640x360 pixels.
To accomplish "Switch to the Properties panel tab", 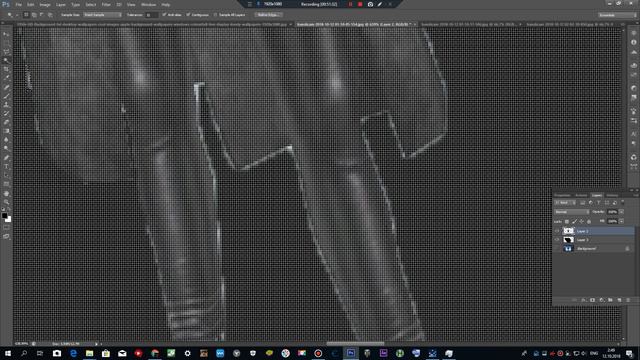I will click(562, 196).
